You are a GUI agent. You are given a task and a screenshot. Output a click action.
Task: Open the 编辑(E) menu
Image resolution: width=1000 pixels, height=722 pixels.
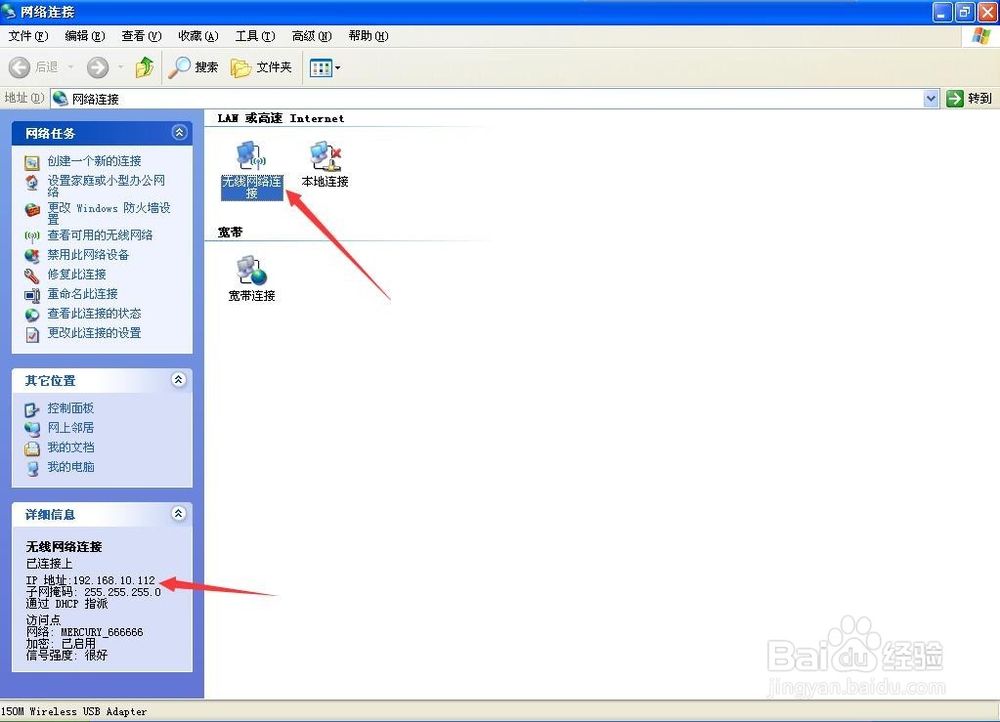click(x=85, y=36)
